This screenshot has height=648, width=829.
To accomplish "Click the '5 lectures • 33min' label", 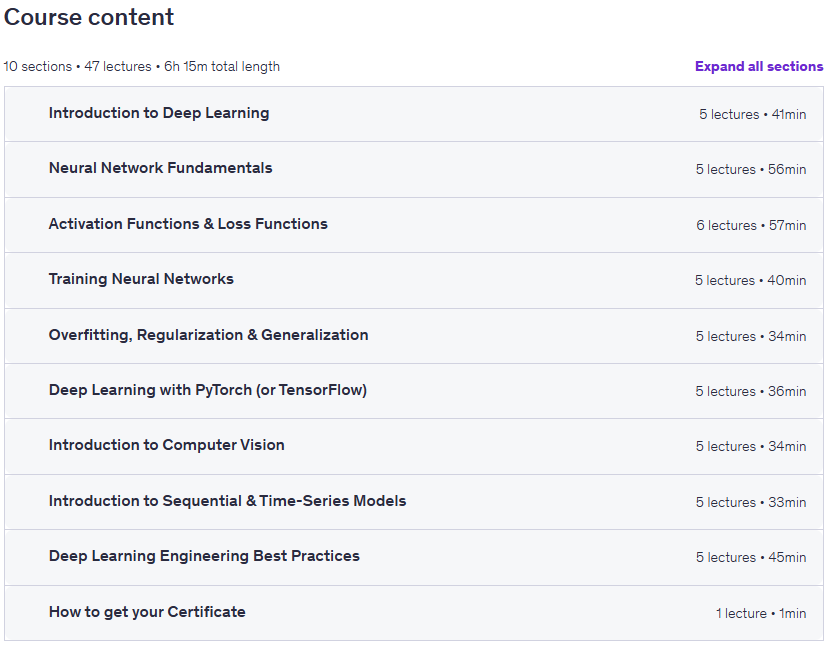I will [751, 502].
